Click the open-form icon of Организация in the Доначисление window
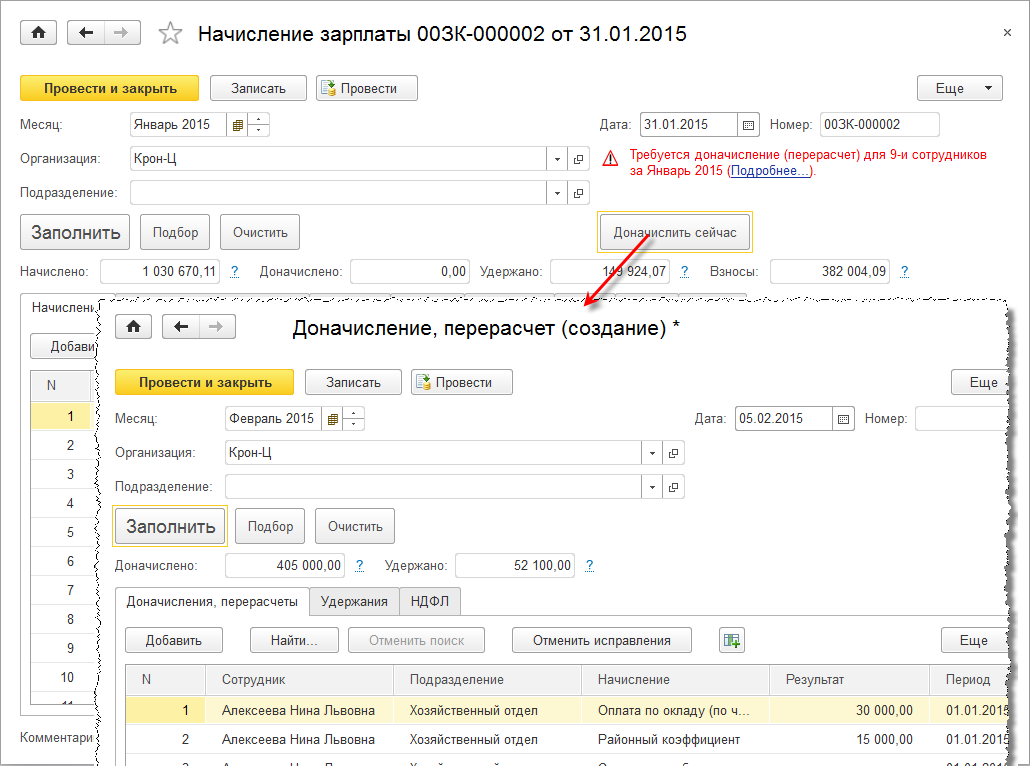This screenshot has height=766, width=1030. (673, 453)
